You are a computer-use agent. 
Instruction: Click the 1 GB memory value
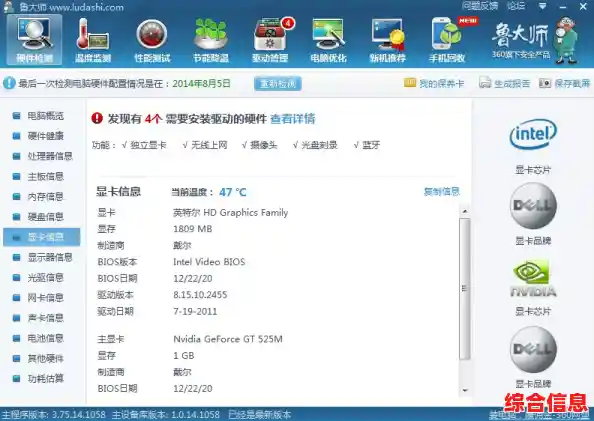184,355
